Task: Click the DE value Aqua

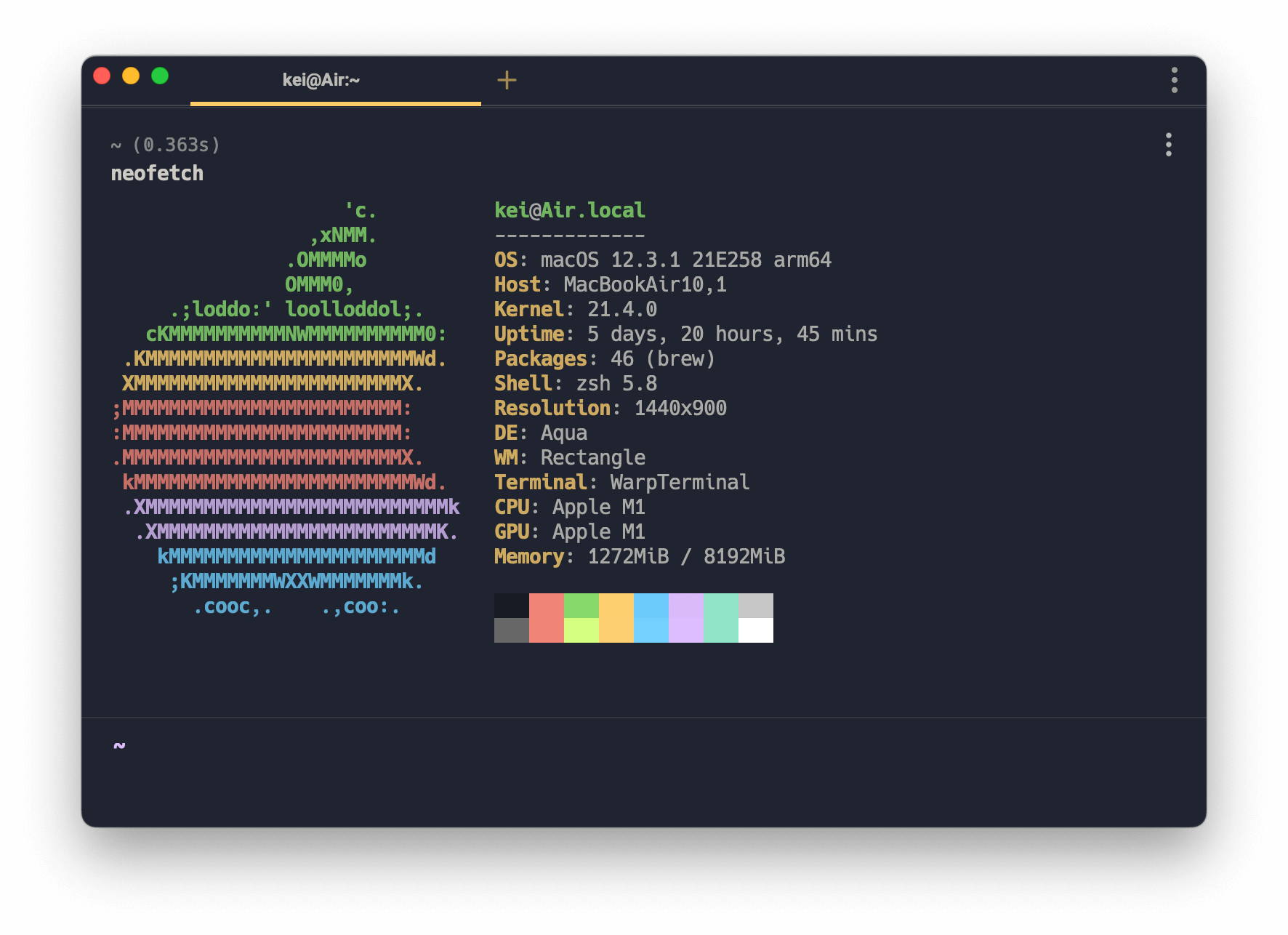Action: [564, 433]
